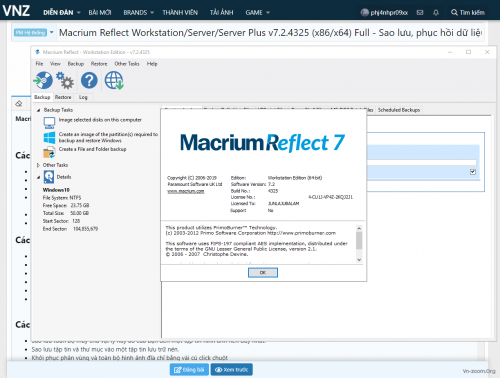Click the blue question mark help icon

[89, 80]
